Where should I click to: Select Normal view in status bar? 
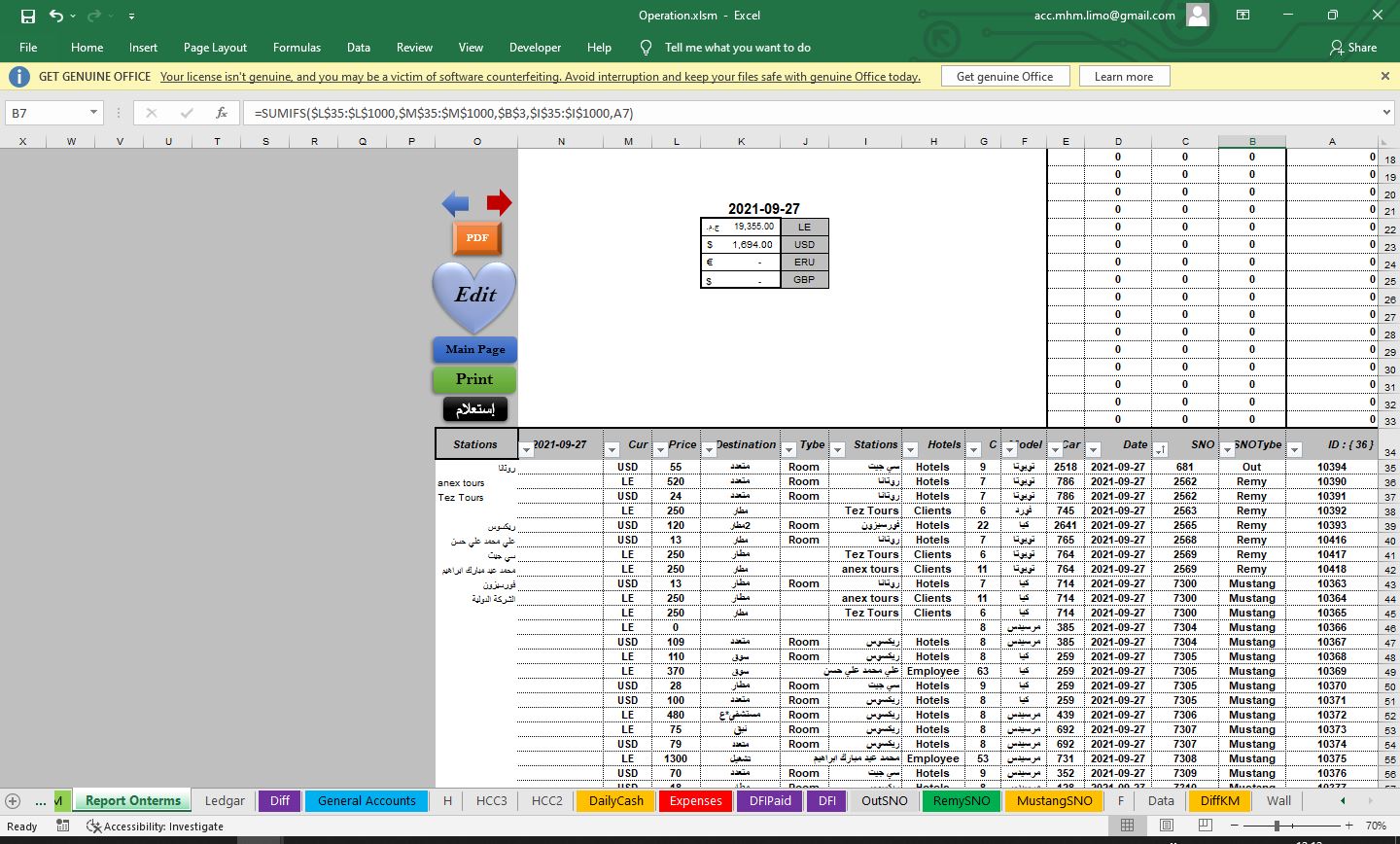[x=1127, y=826]
